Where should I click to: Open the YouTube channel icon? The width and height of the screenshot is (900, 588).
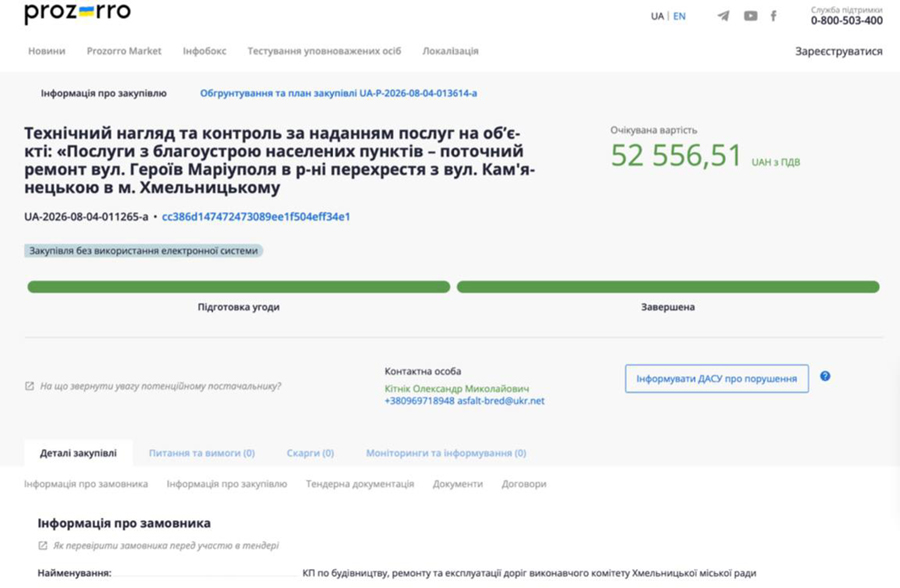click(x=750, y=16)
